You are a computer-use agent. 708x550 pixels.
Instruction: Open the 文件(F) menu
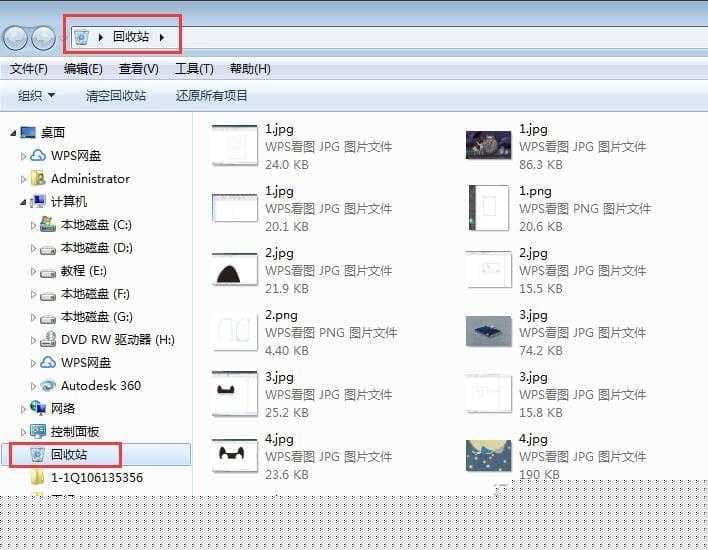[29, 69]
